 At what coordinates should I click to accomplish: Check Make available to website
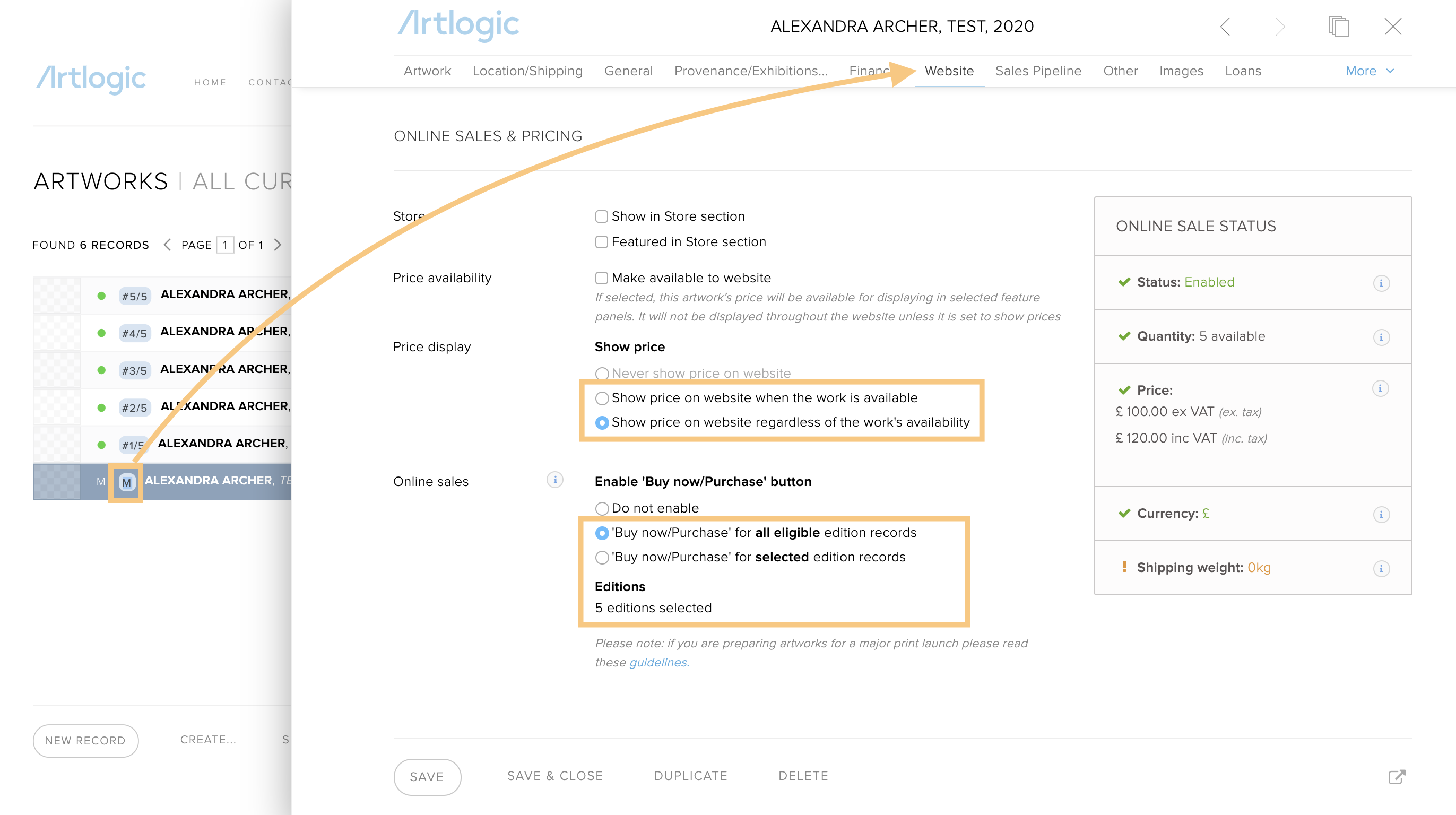(601, 278)
